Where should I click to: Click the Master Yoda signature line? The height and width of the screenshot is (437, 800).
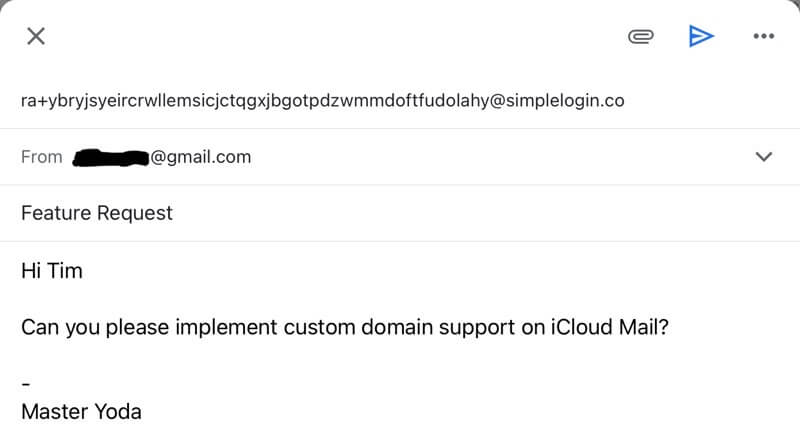[x=81, y=412]
